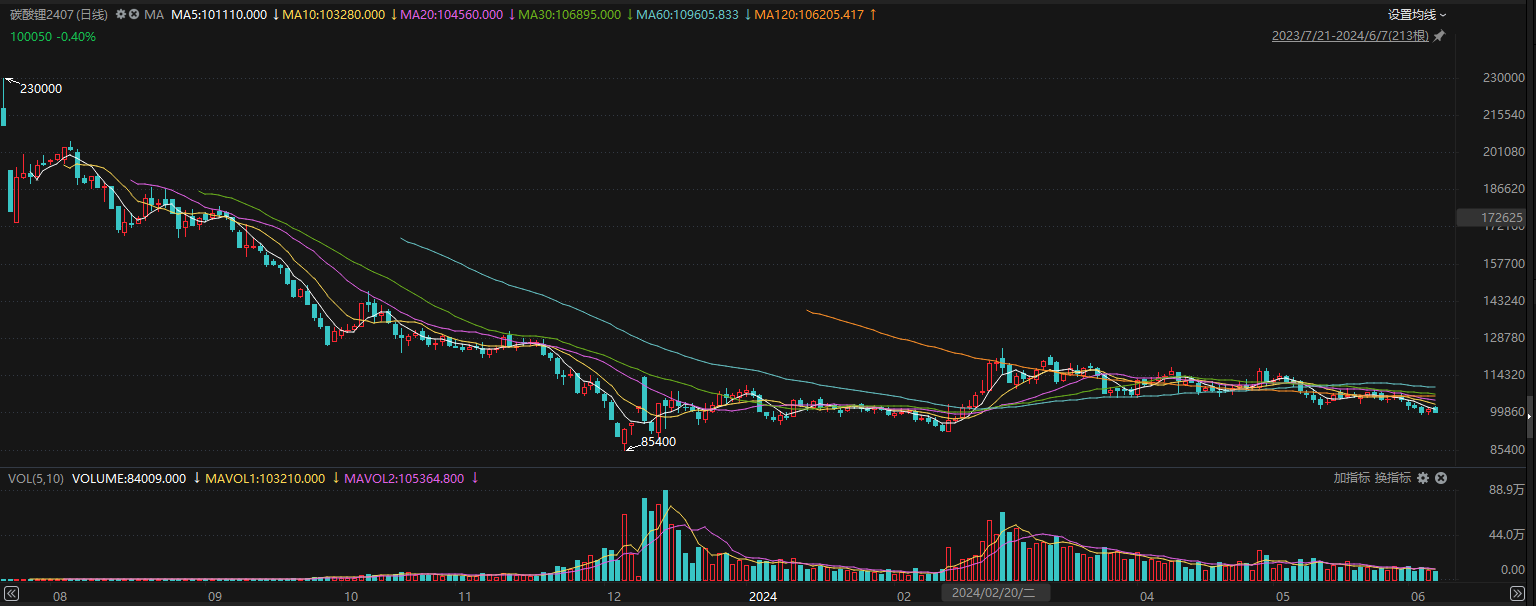Viewport: 1536px width, 606px height.
Task: Close the volume indicator panel
Action: (1441, 478)
